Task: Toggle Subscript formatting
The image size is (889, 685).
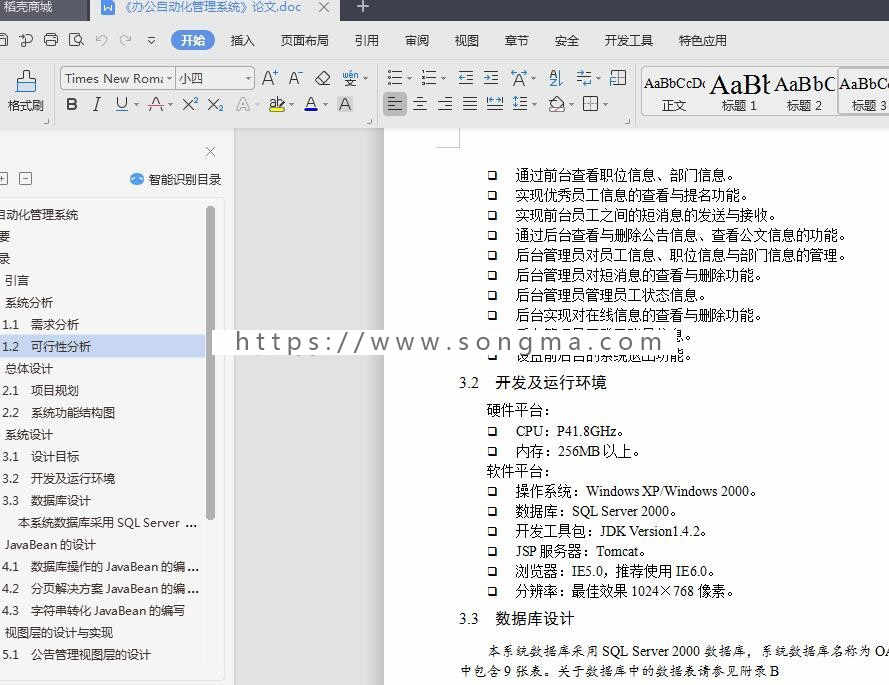Action: [x=215, y=104]
